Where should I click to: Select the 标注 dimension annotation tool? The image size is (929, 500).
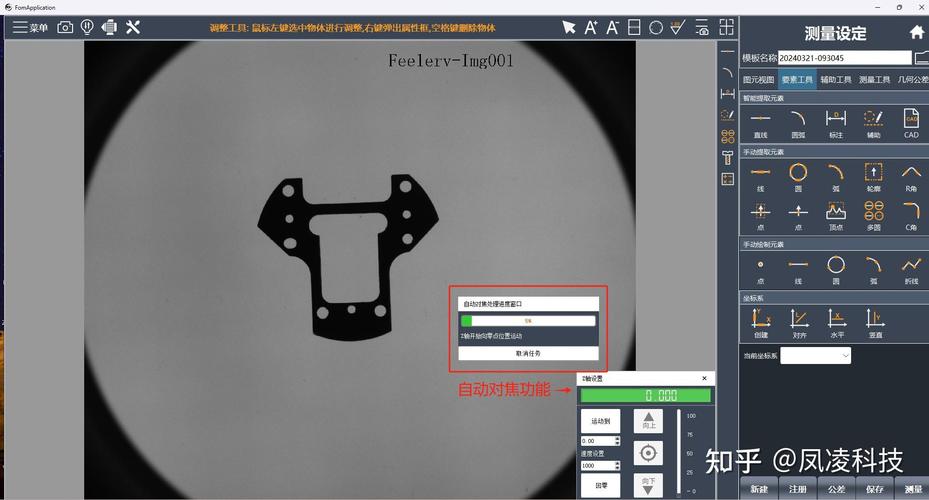pyautogui.click(x=835, y=123)
